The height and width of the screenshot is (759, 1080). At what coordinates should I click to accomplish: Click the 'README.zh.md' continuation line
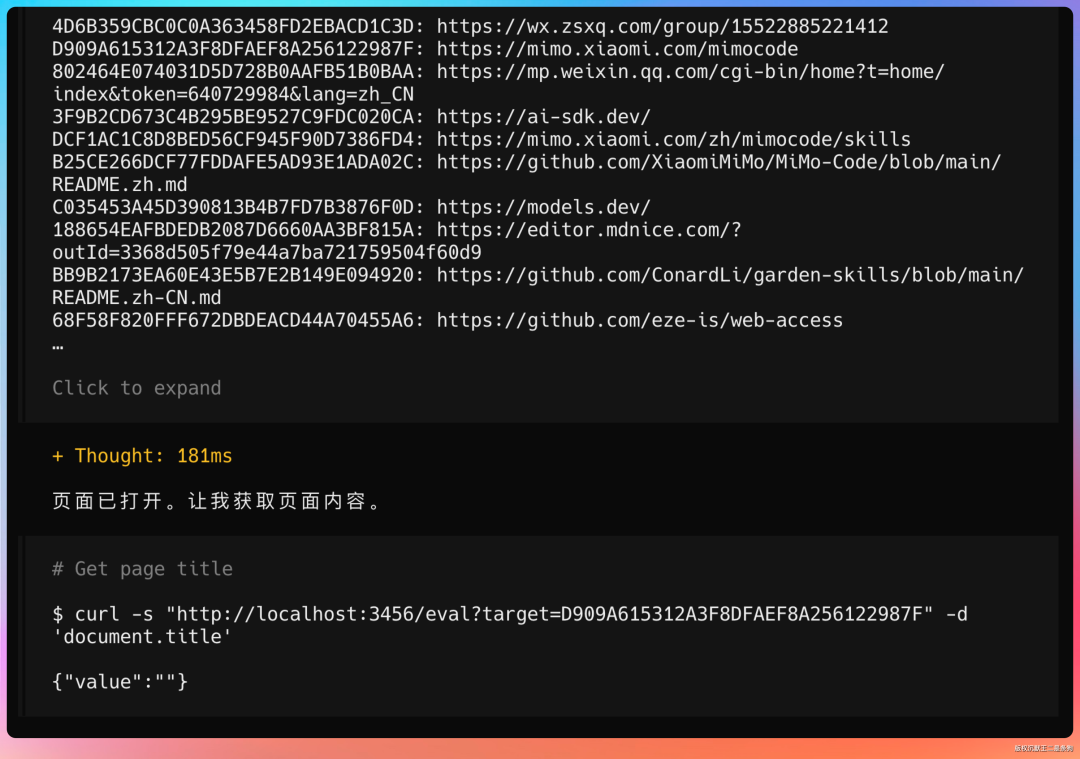click(120, 185)
